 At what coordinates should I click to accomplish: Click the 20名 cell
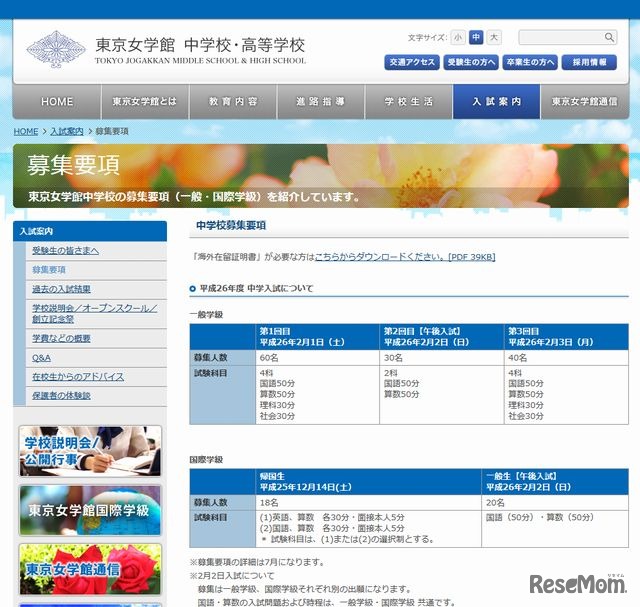555,502
